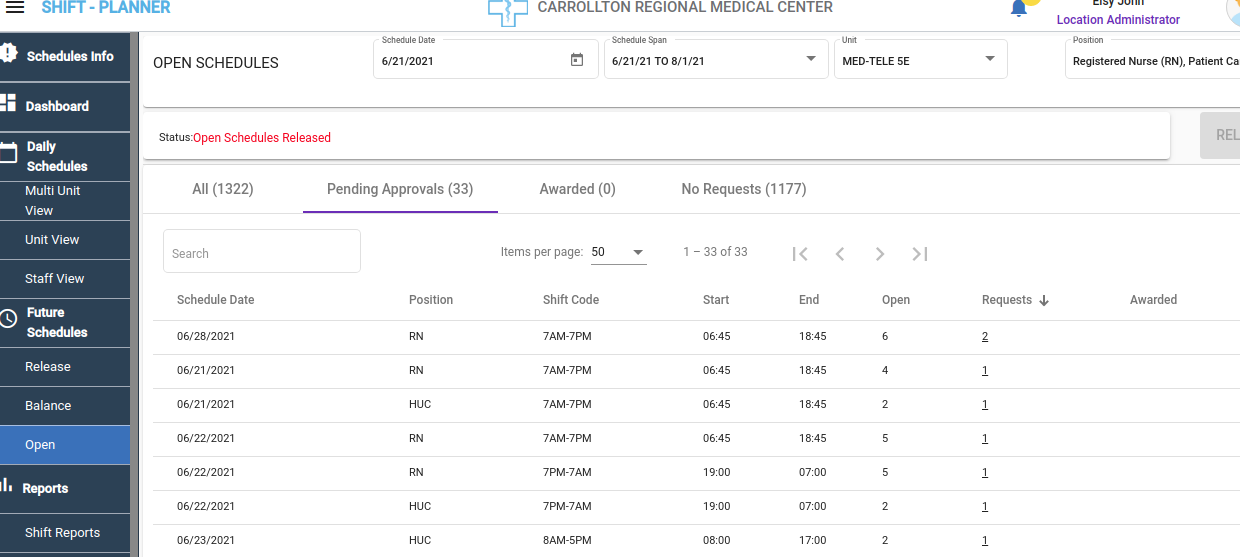This screenshot has height=557, width=1240.
Task: Open the Dashboard from the sidebar
Action: (x=57, y=106)
